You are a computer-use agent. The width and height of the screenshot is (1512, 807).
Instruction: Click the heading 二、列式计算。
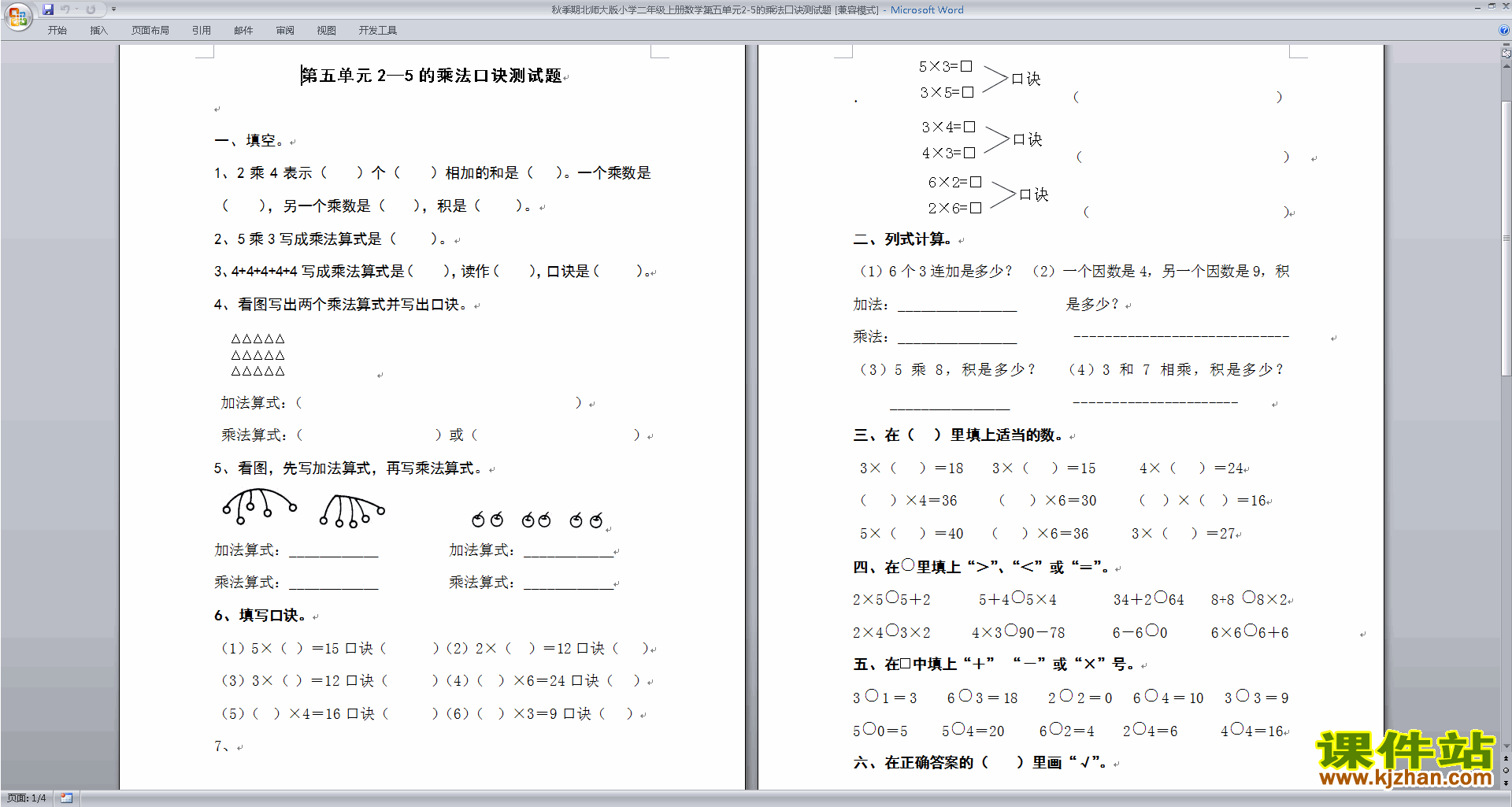click(903, 239)
